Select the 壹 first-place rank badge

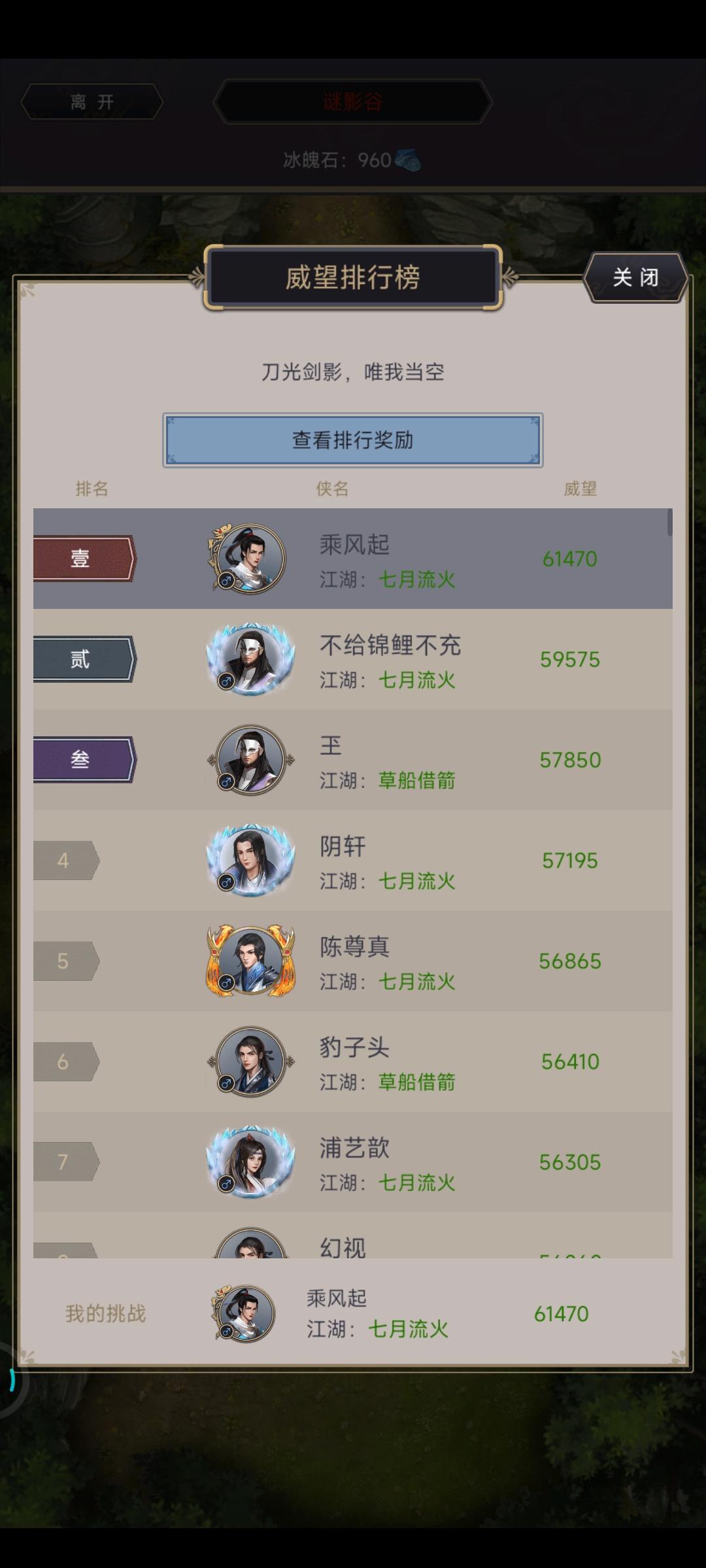coord(84,559)
